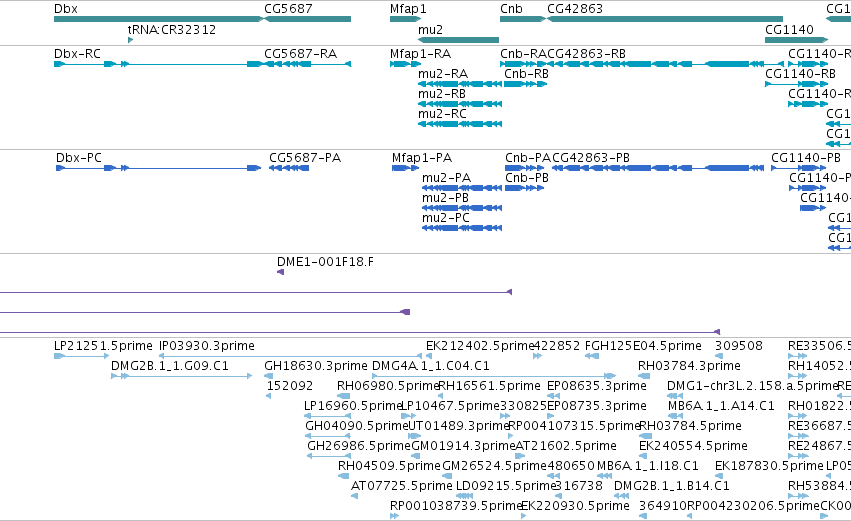Select the Dbx-RC transcript
The image size is (851, 521).
[x=157, y=64]
